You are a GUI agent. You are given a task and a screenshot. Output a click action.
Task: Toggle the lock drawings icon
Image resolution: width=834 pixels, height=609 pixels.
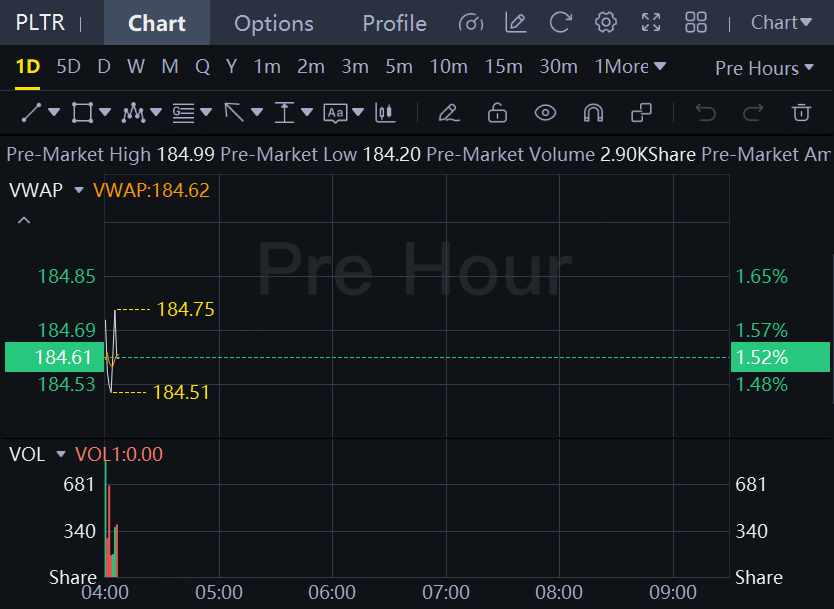pyautogui.click(x=497, y=113)
